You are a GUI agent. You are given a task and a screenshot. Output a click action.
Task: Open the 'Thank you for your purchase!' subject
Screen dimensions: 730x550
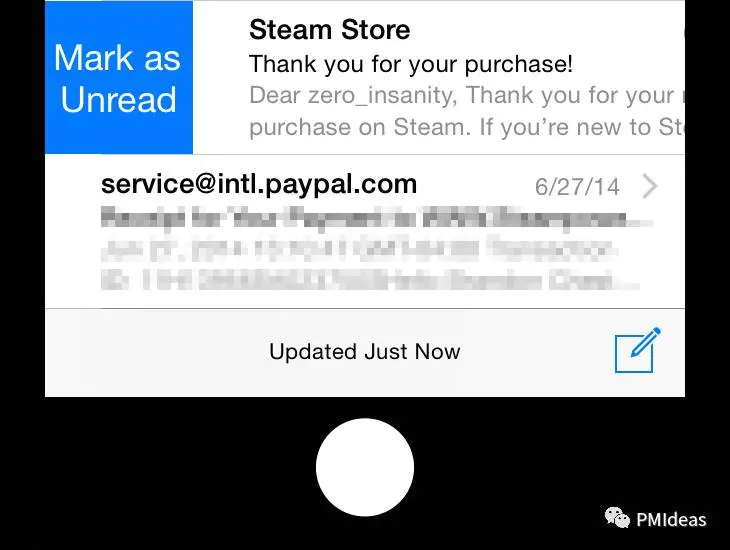tap(411, 64)
